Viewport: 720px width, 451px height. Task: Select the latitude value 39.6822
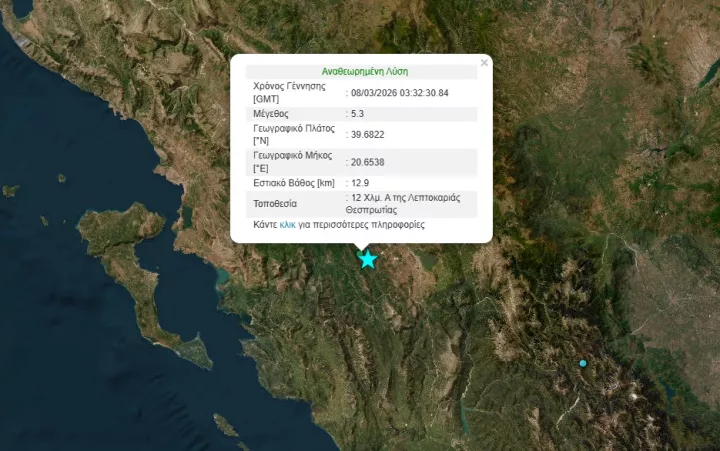coord(366,134)
